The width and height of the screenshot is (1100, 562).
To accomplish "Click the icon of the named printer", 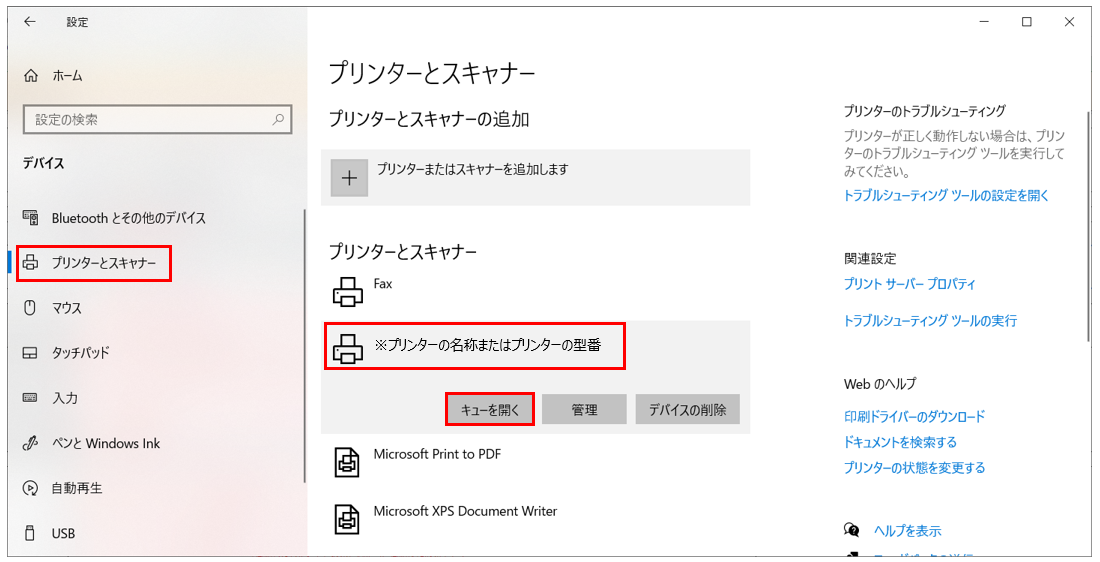I will [347, 348].
